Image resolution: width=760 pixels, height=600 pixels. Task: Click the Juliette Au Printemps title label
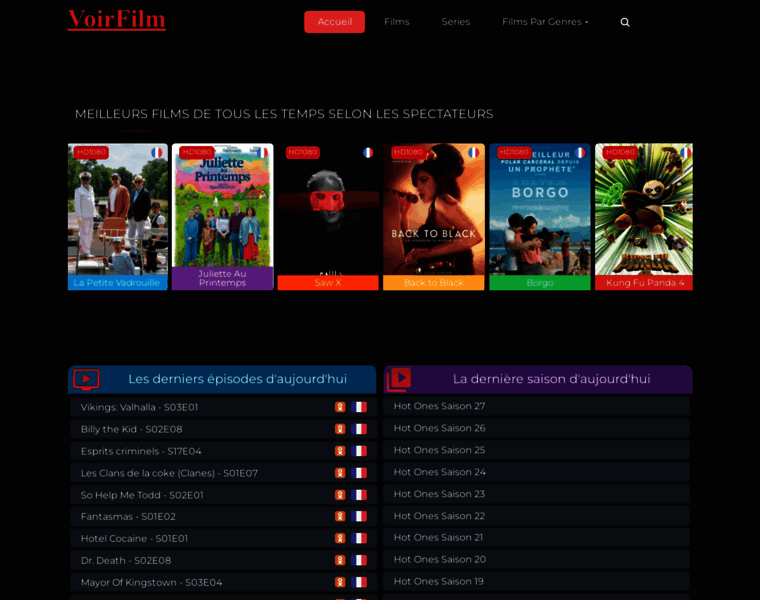(222, 278)
